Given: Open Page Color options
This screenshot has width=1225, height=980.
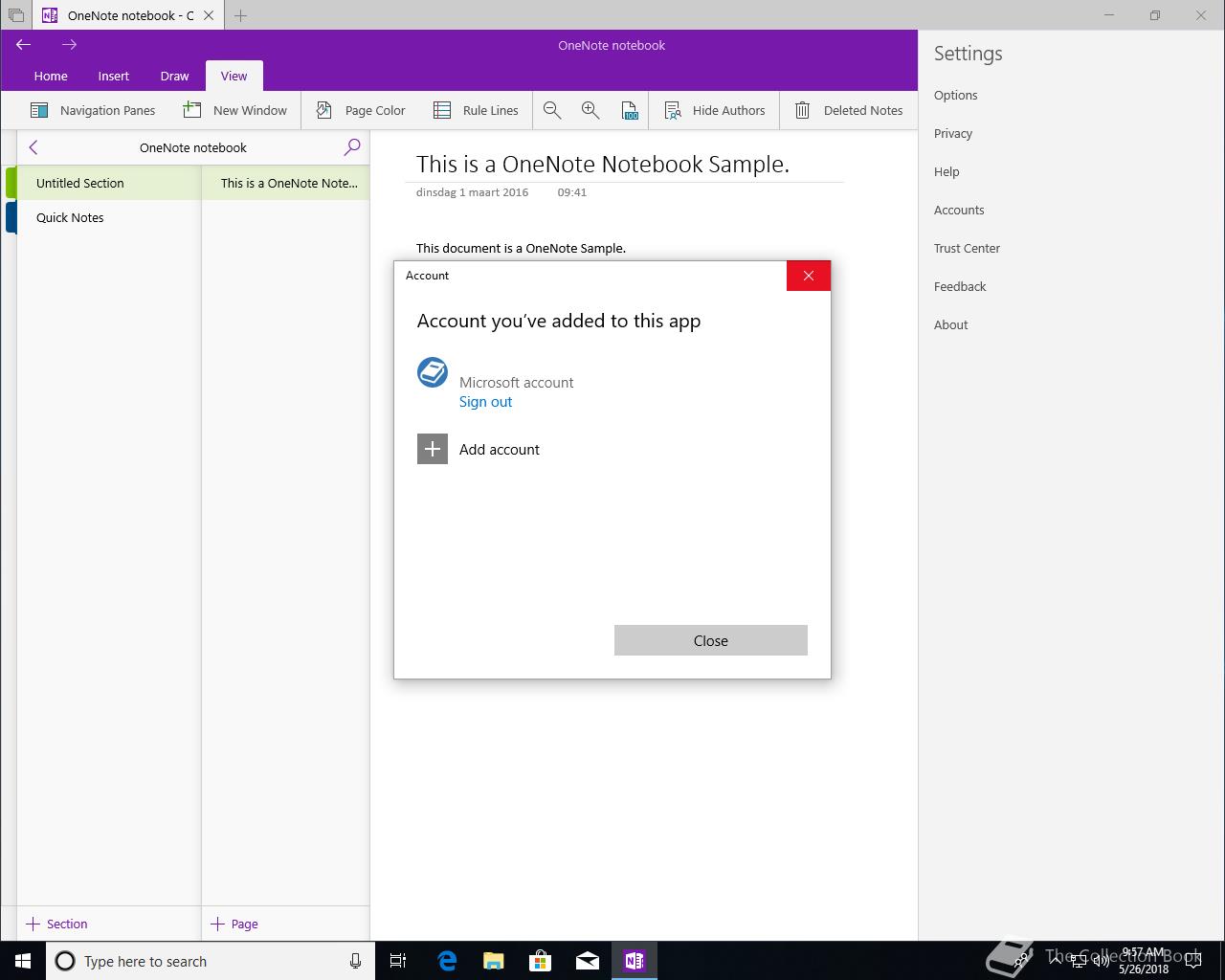Looking at the screenshot, I should click(361, 110).
